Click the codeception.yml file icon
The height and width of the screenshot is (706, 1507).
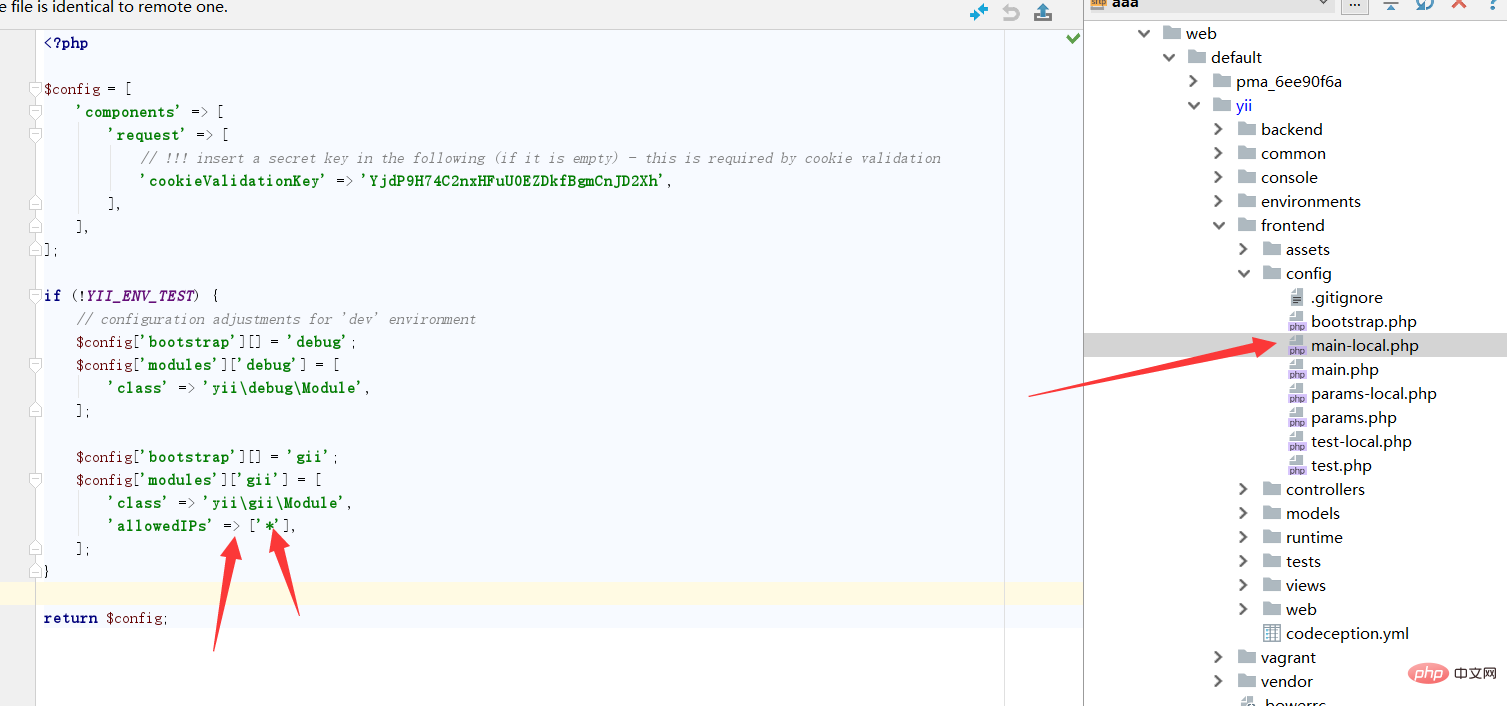pyautogui.click(x=1271, y=633)
